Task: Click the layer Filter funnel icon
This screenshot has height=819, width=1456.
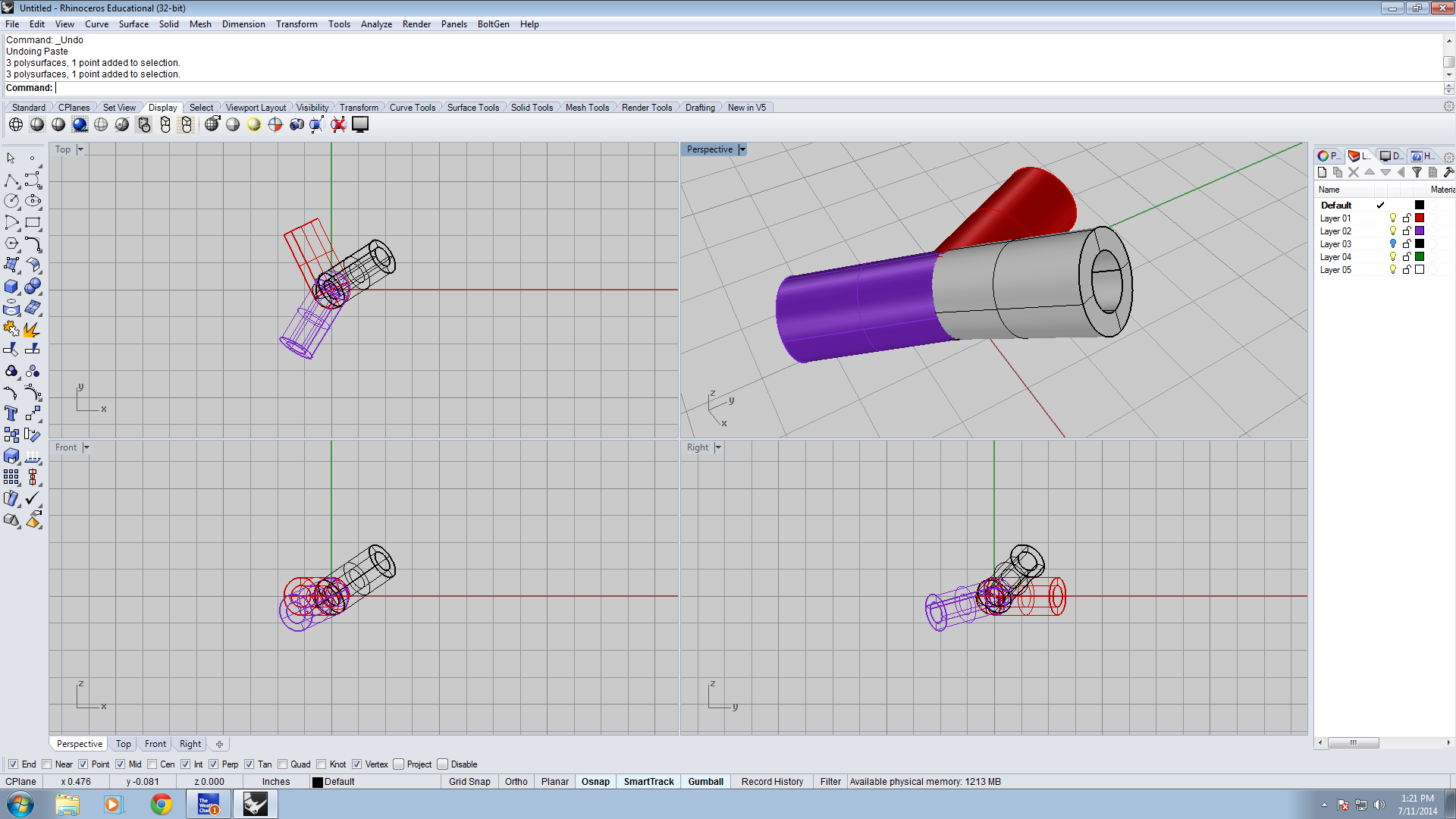Action: [1417, 173]
